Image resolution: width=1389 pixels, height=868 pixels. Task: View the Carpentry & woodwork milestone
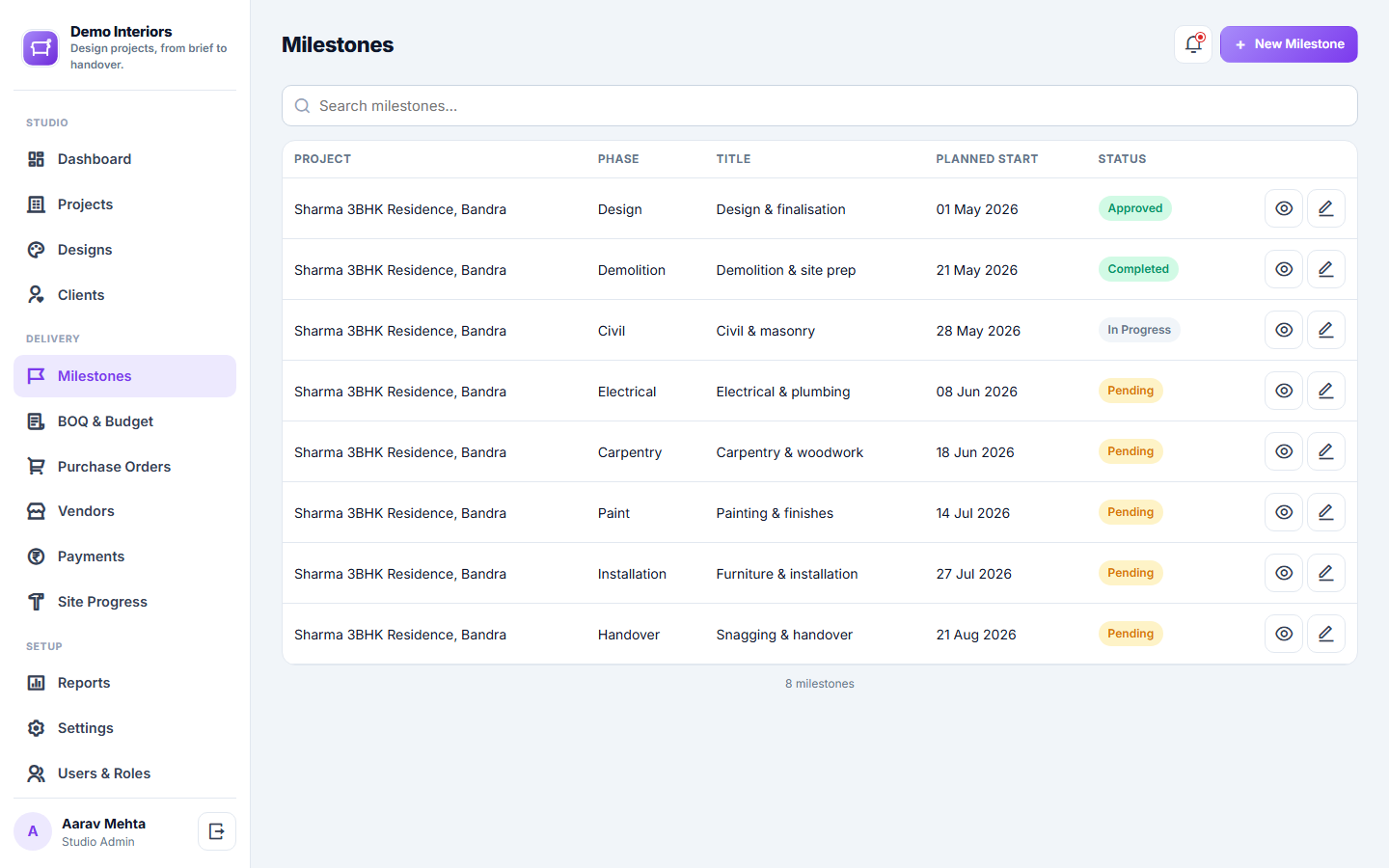1284,451
